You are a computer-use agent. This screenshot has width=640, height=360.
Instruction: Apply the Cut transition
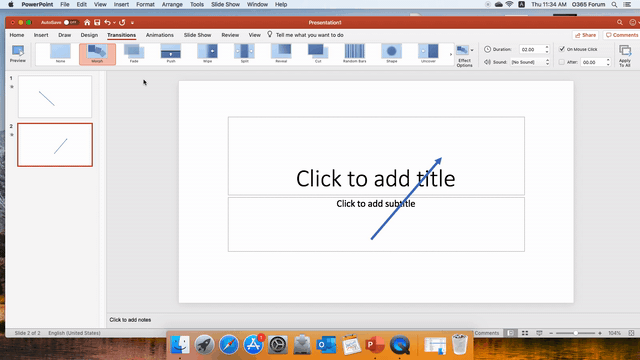(x=318, y=53)
